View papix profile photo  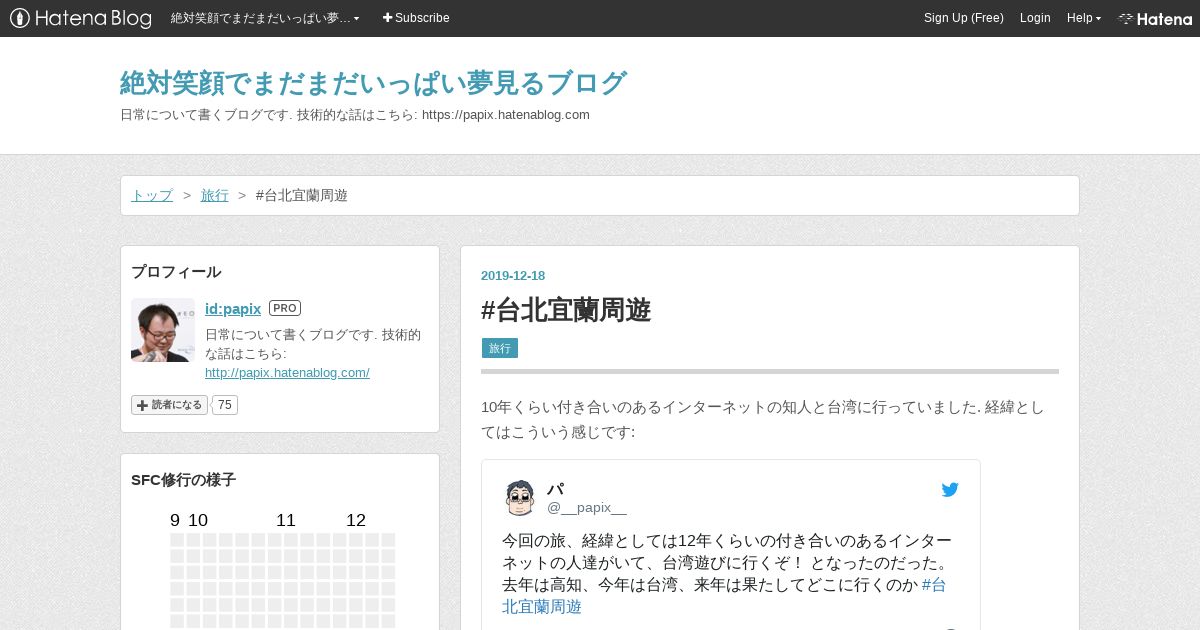click(x=163, y=330)
